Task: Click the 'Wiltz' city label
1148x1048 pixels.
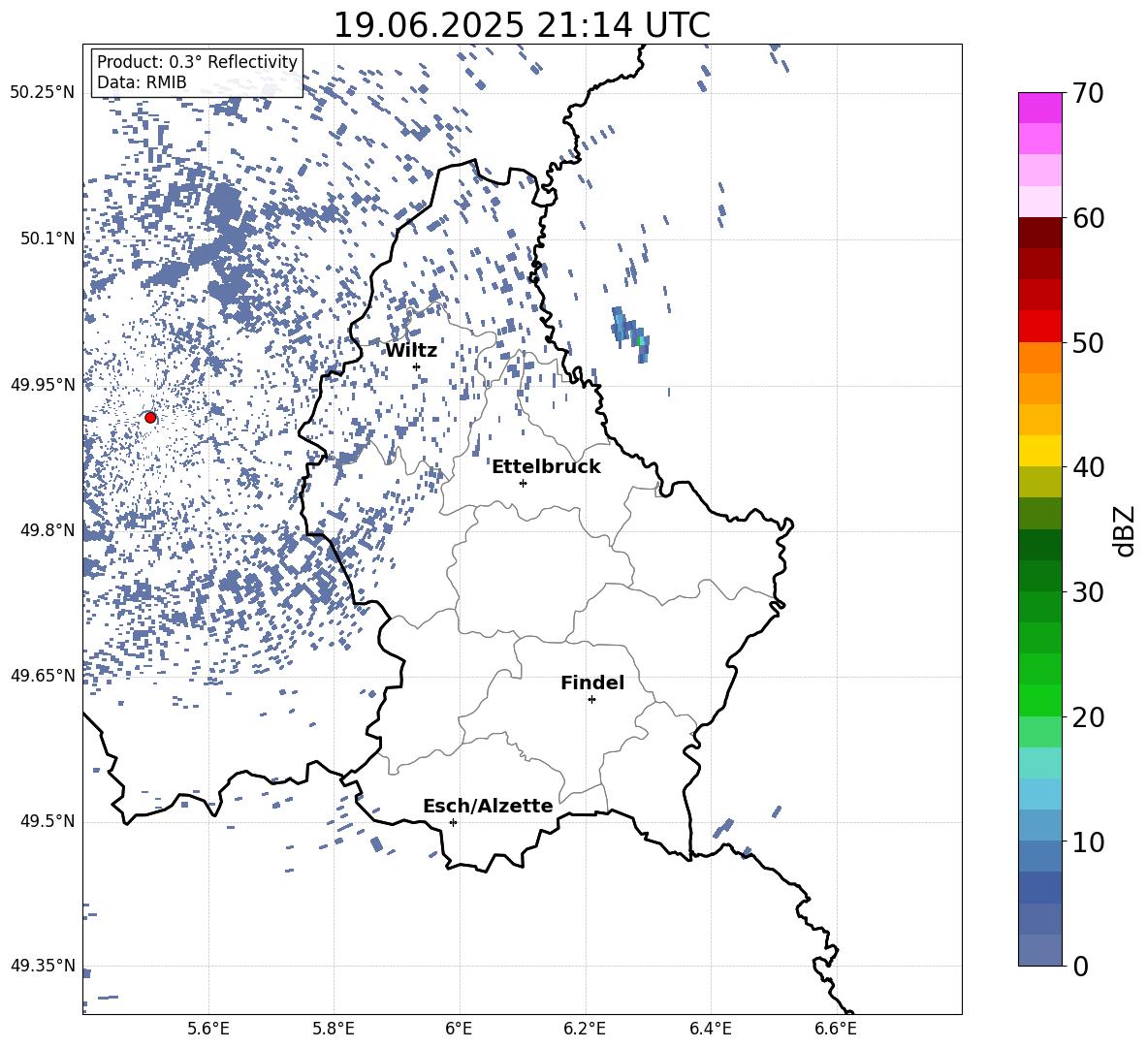Action: point(411,351)
